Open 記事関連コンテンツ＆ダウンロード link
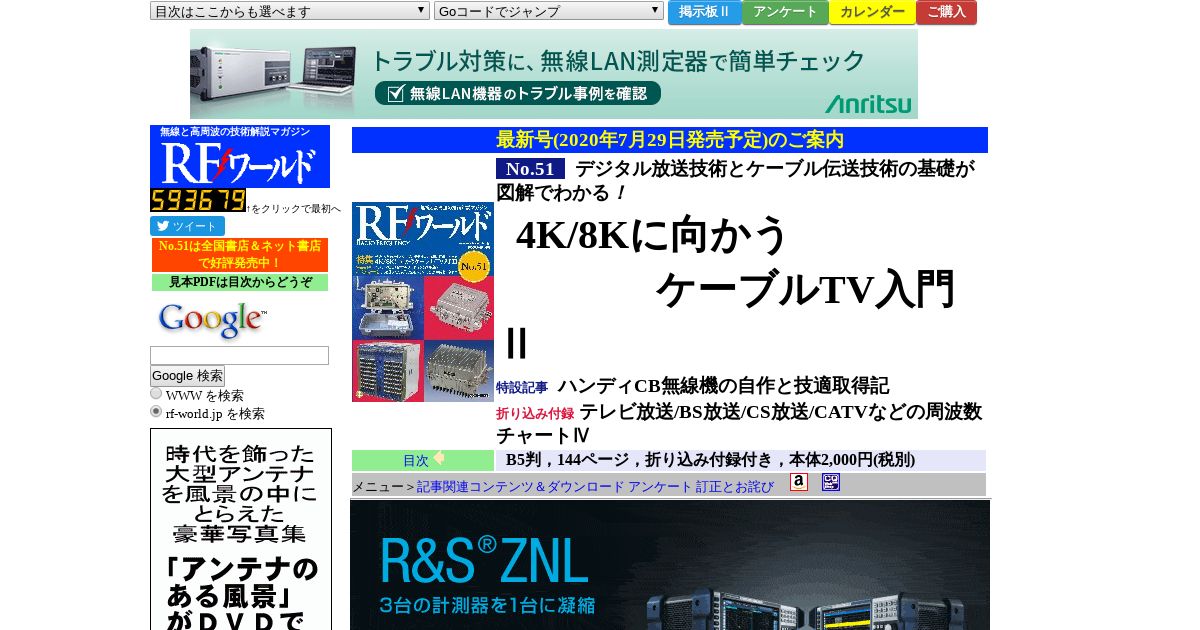 pos(520,487)
